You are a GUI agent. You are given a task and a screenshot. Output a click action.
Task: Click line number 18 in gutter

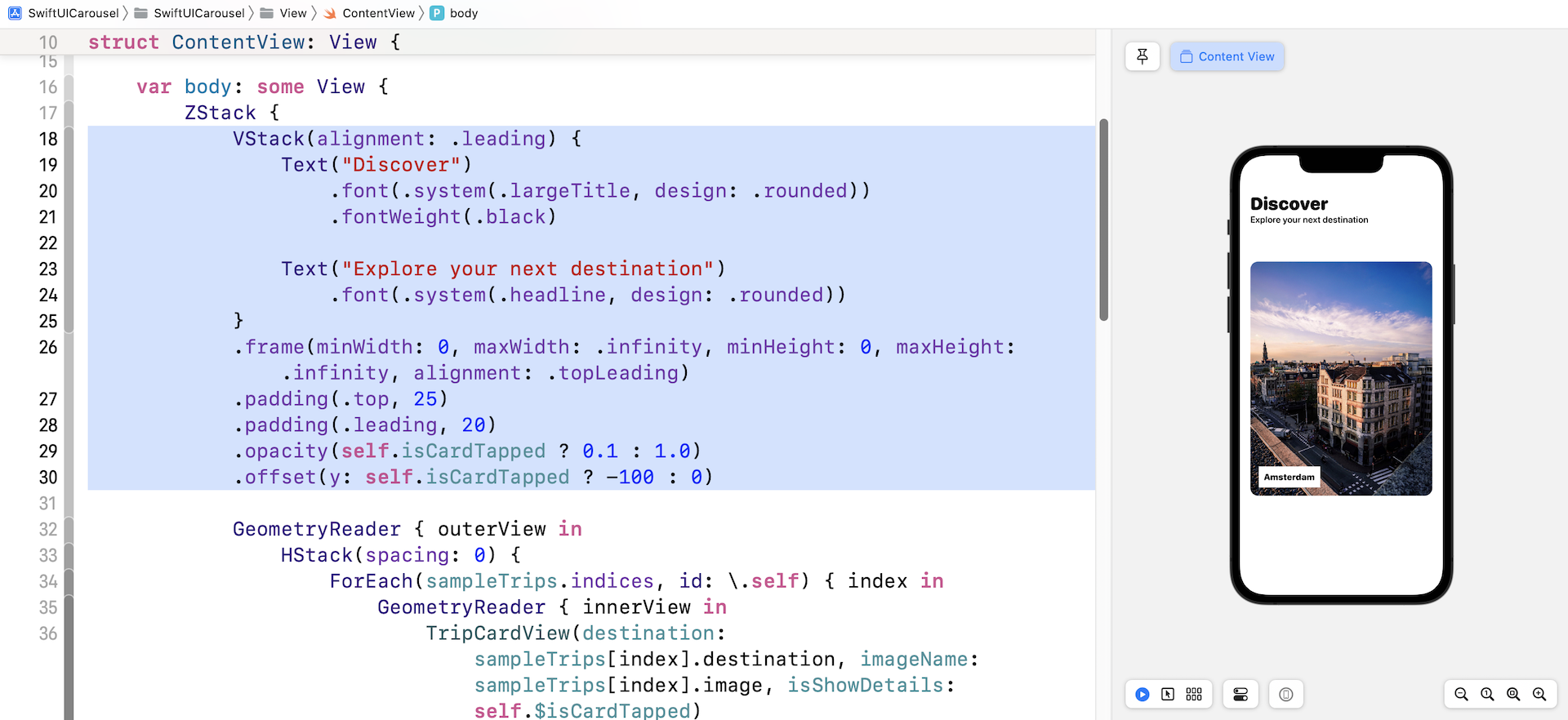[48, 139]
